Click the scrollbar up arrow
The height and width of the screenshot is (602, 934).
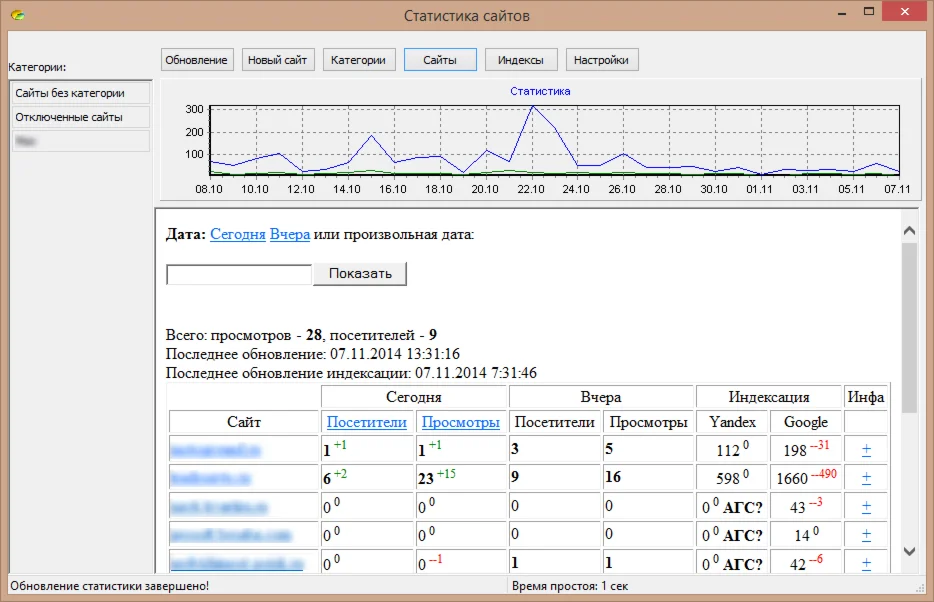pos(909,231)
